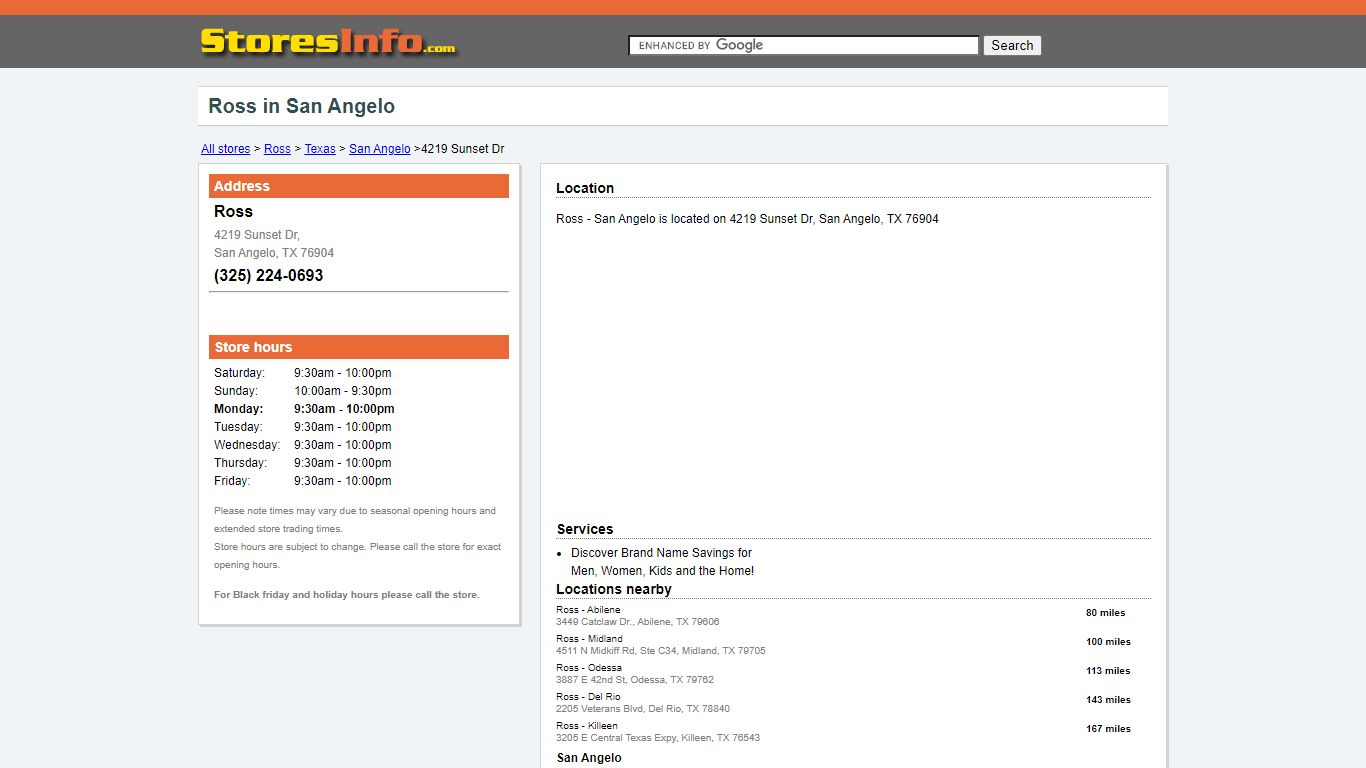Open the Ross - Midland nearby location
Viewport: 1366px width, 768px height.
pyautogui.click(x=589, y=639)
